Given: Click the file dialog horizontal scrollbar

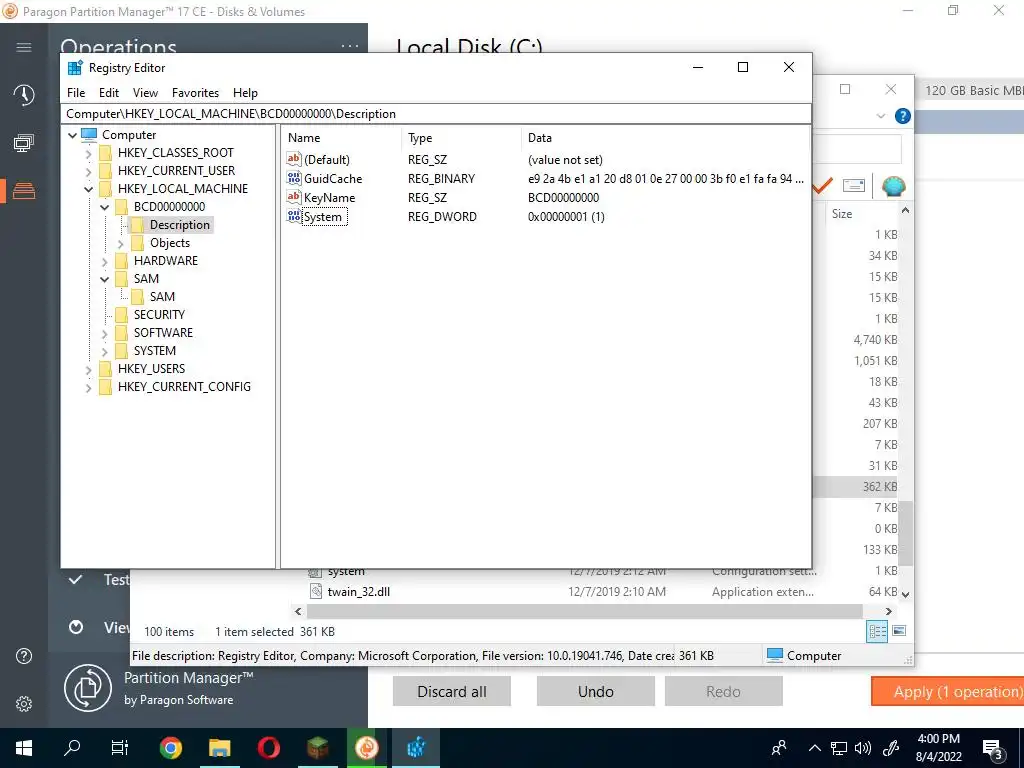Looking at the screenshot, I should click(584, 611).
